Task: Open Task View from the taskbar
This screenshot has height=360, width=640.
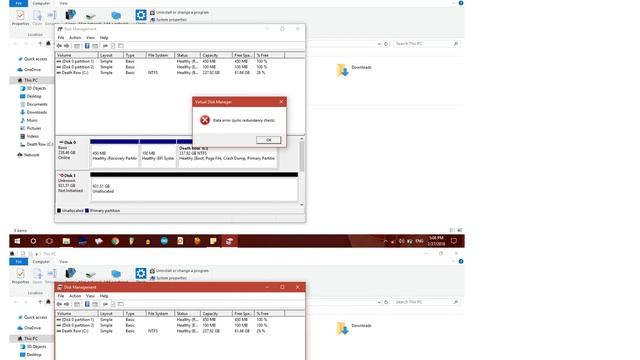Action: (49, 241)
